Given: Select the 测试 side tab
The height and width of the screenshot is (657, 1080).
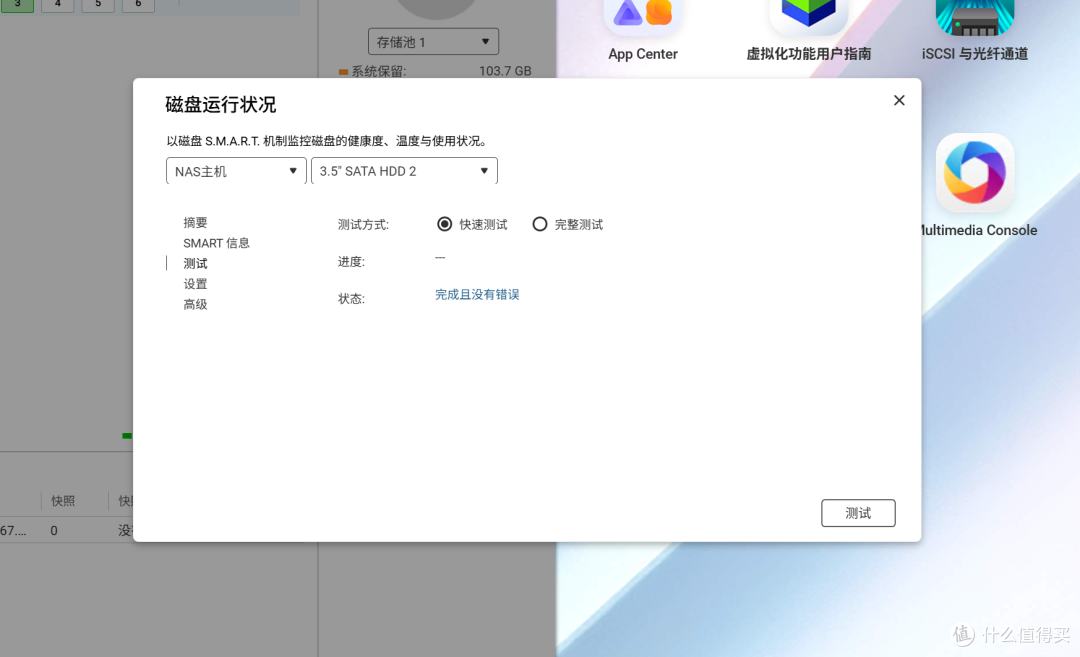Looking at the screenshot, I should coord(195,264).
